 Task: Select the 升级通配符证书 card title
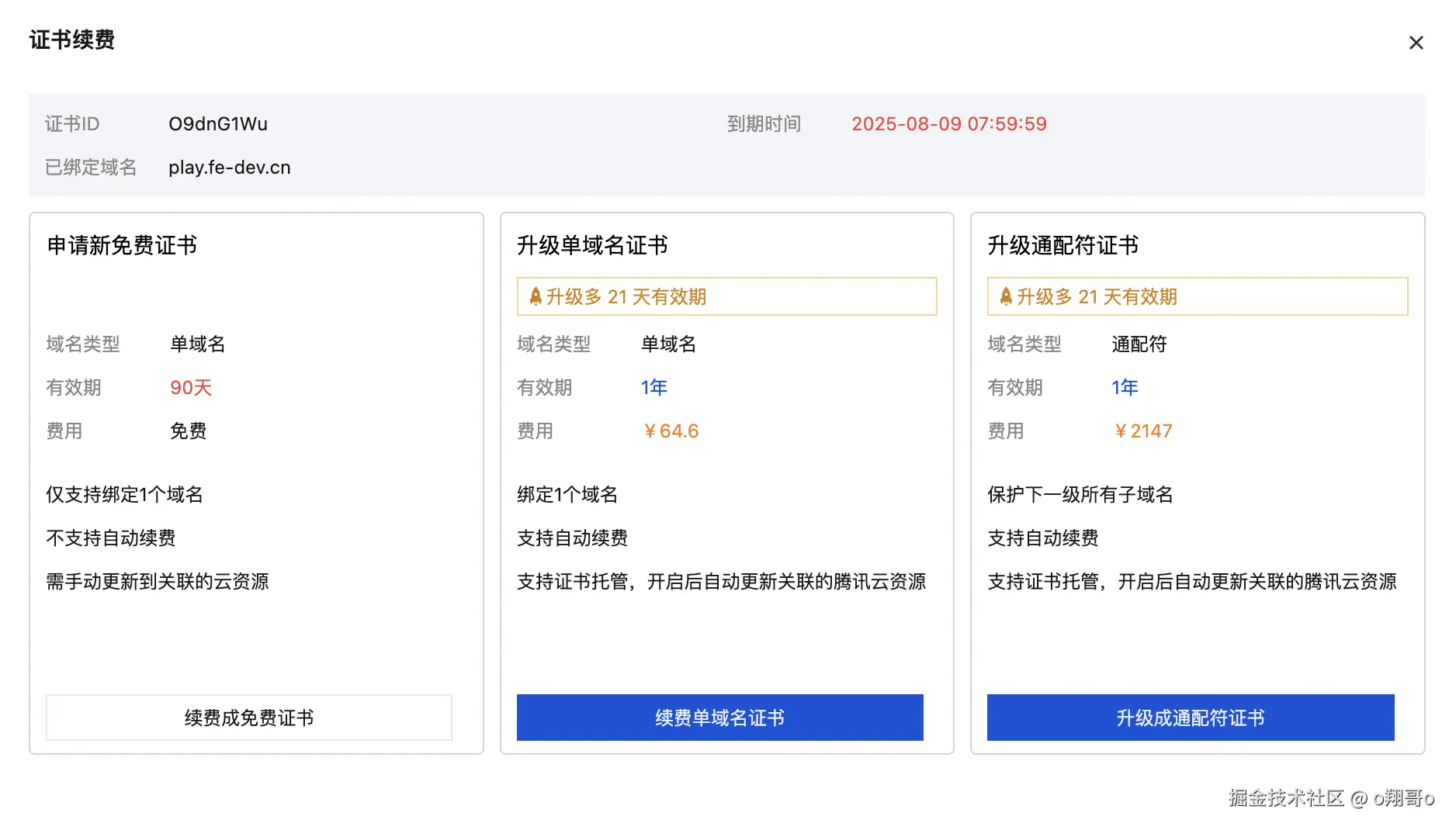tap(1063, 245)
